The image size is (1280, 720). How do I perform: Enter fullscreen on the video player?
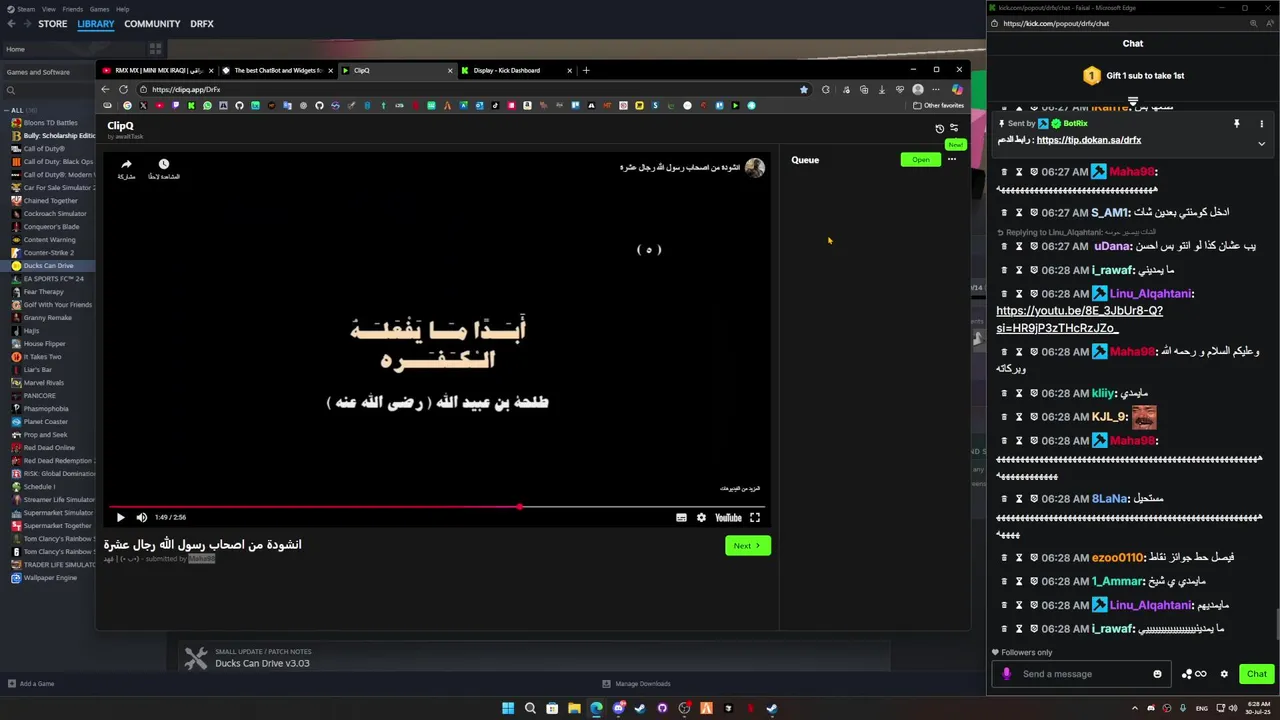click(755, 517)
